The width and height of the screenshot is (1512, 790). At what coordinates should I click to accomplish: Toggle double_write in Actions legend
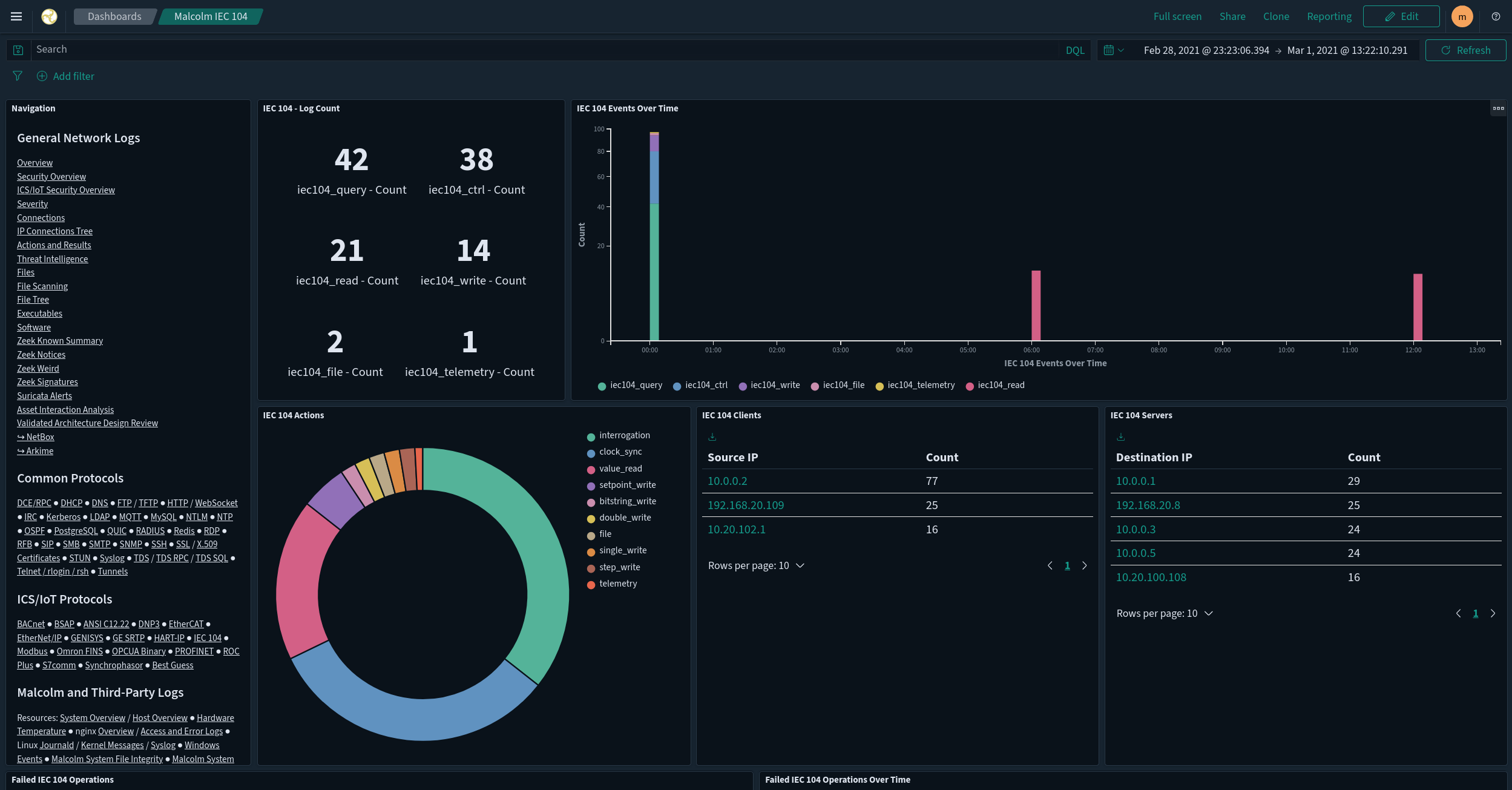click(x=619, y=518)
